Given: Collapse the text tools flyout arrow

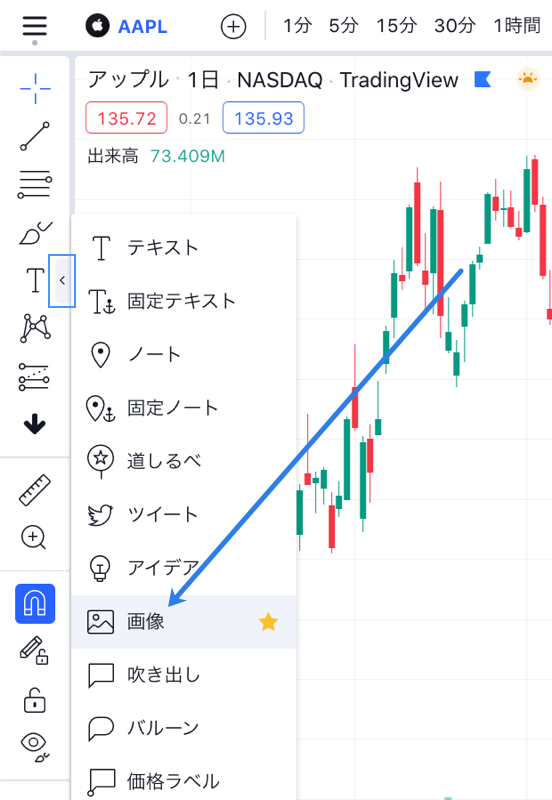Looking at the screenshot, I should tap(62, 281).
